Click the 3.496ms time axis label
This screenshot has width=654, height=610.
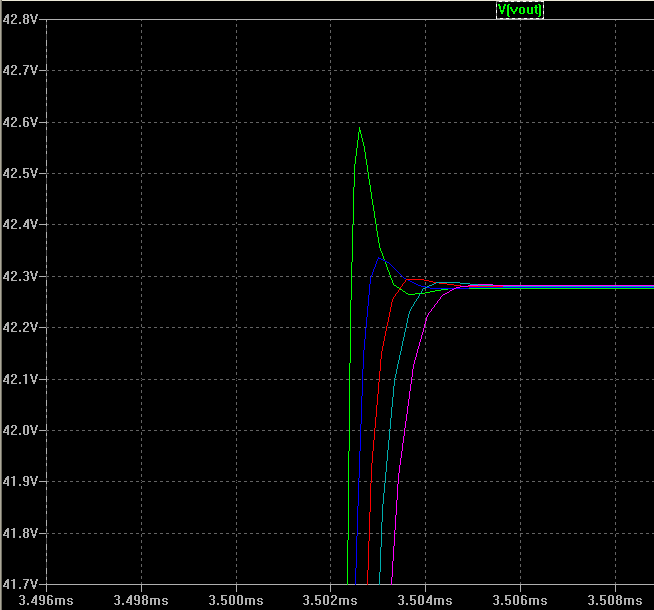[46, 600]
